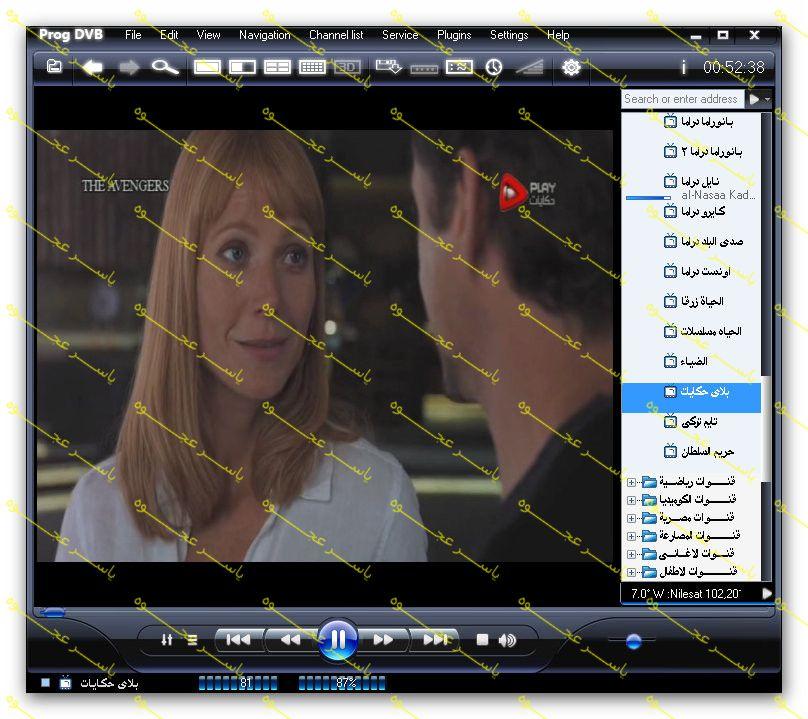Skip to next channel button
This screenshot has width=808, height=719.
(435, 640)
